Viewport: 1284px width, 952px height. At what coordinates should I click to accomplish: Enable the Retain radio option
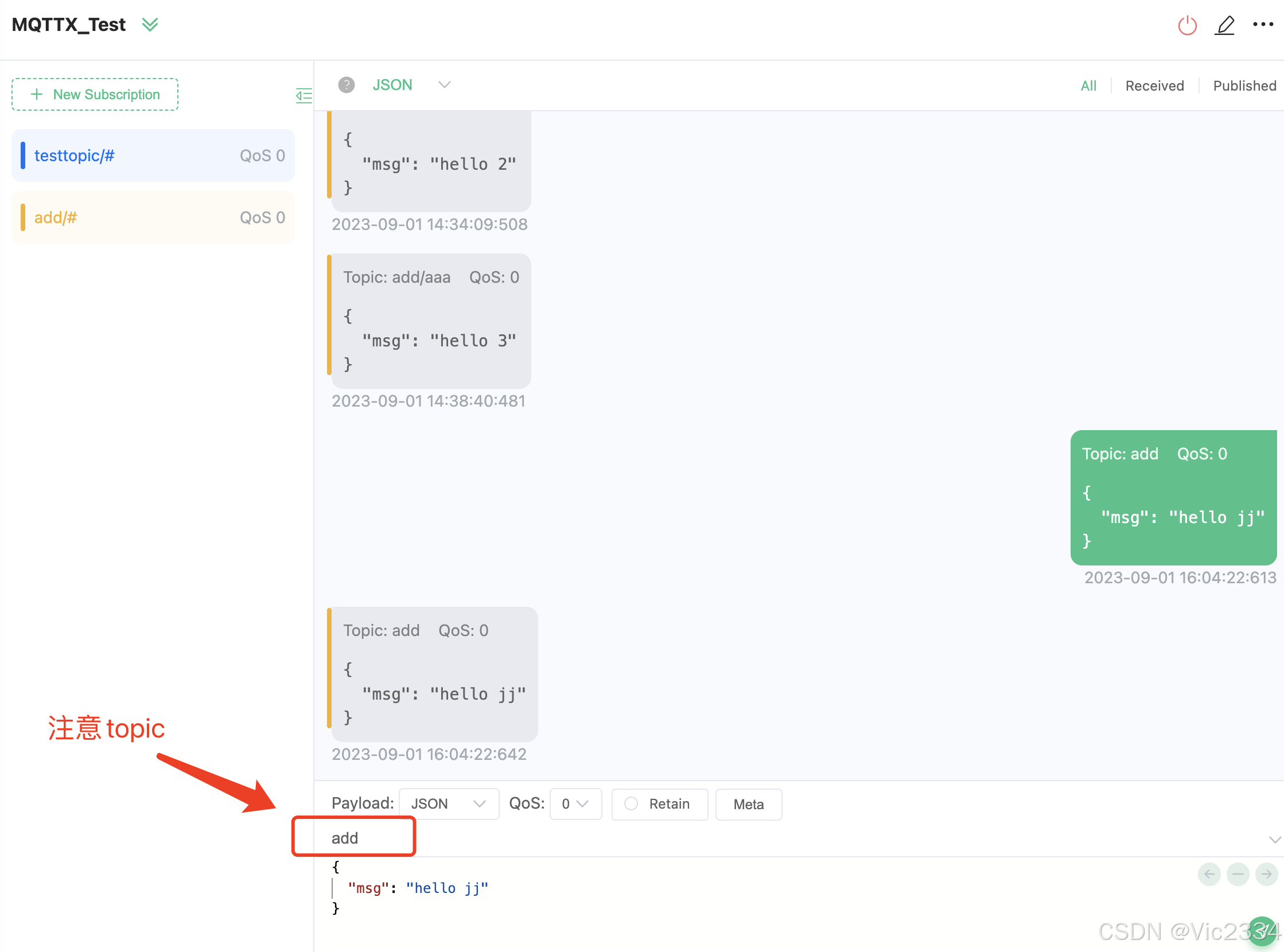(x=631, y=803)
